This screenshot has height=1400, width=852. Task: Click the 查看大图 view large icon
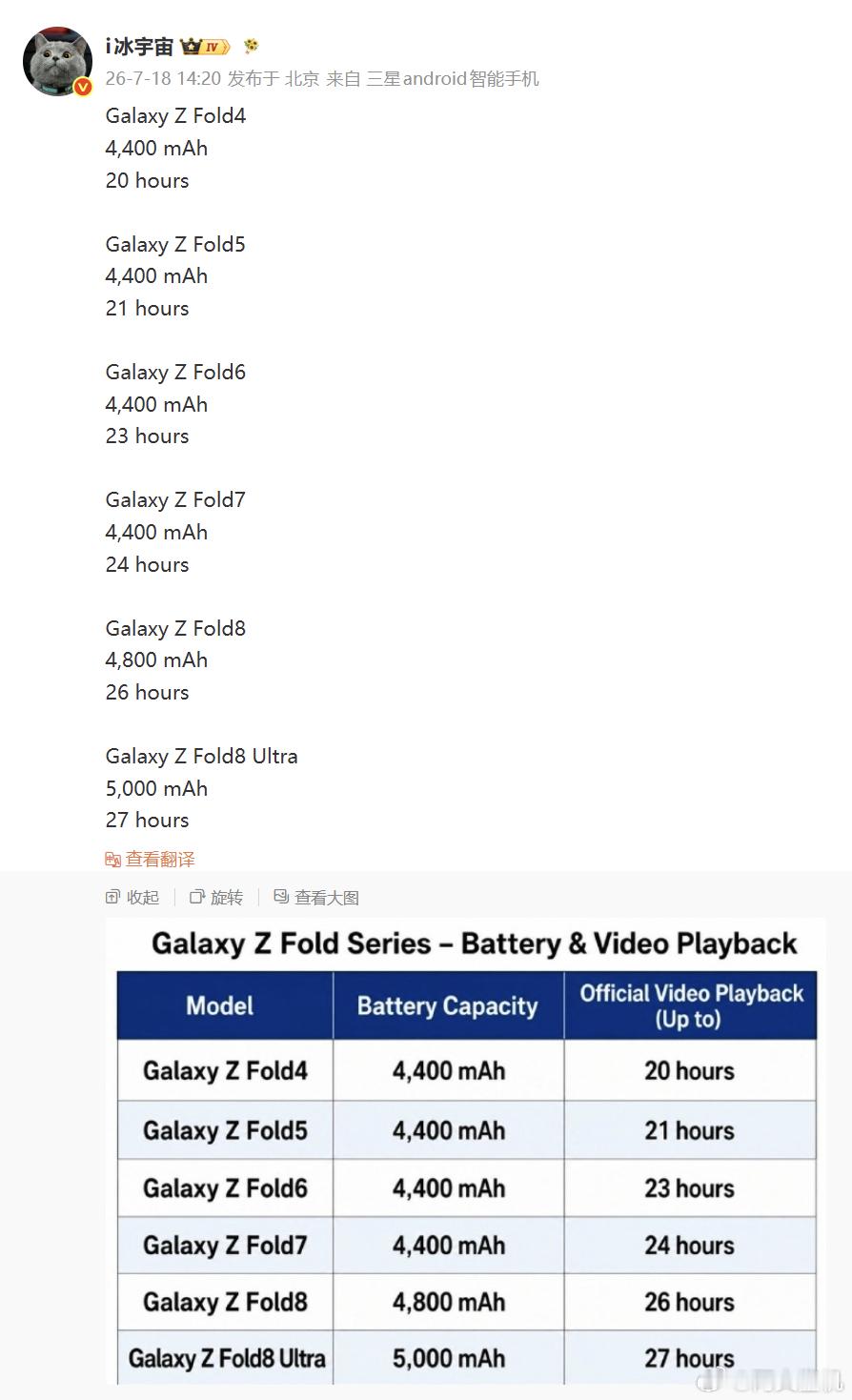281,897
